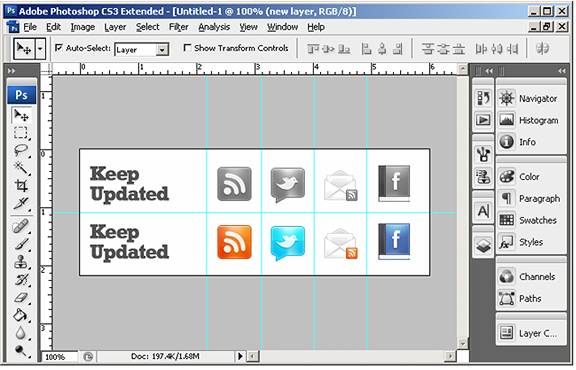The image size is (576, 370).
Task: Click the Auto-Align Layers icon
Action: point(542,49)
